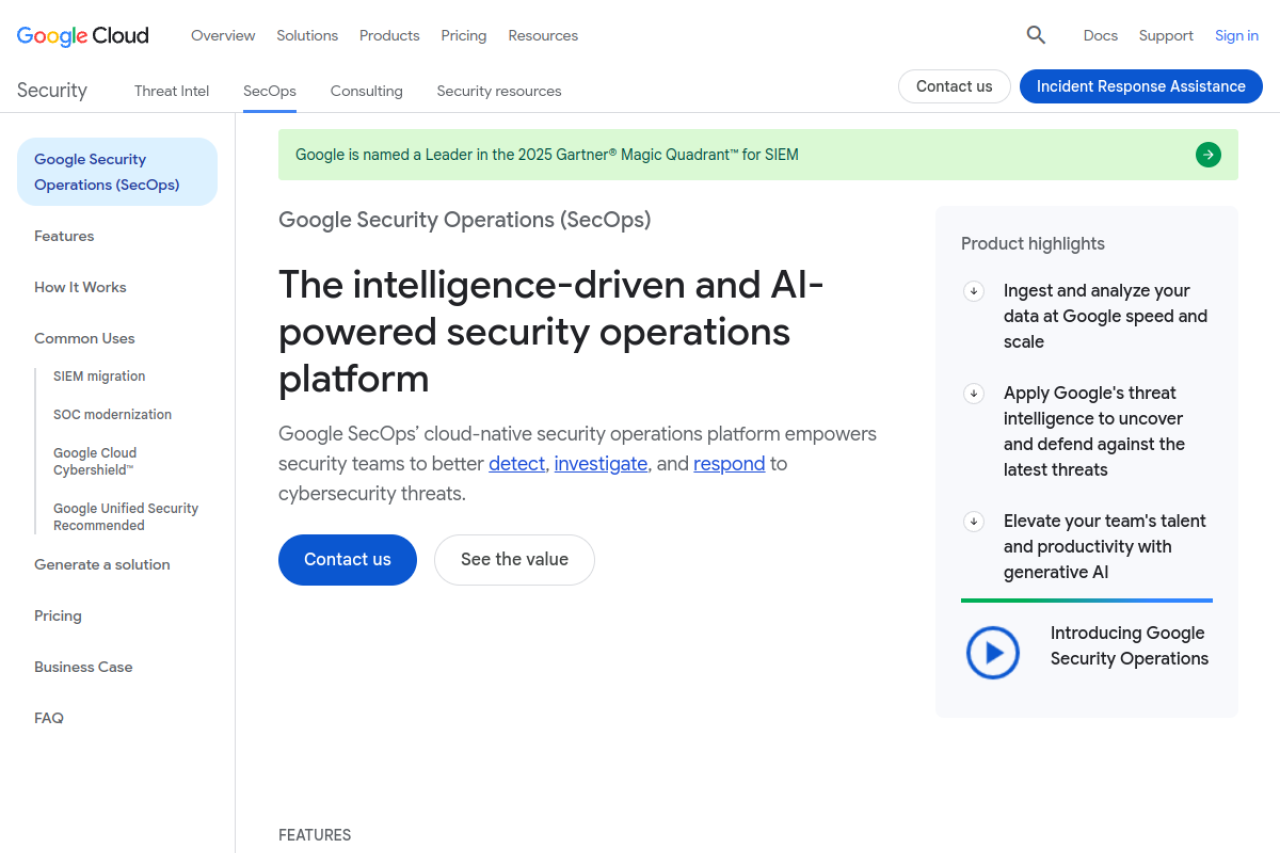Click the 'Google Security Operations (SecOps)' page title
The image size is (1280, 853).
point(465,219)
